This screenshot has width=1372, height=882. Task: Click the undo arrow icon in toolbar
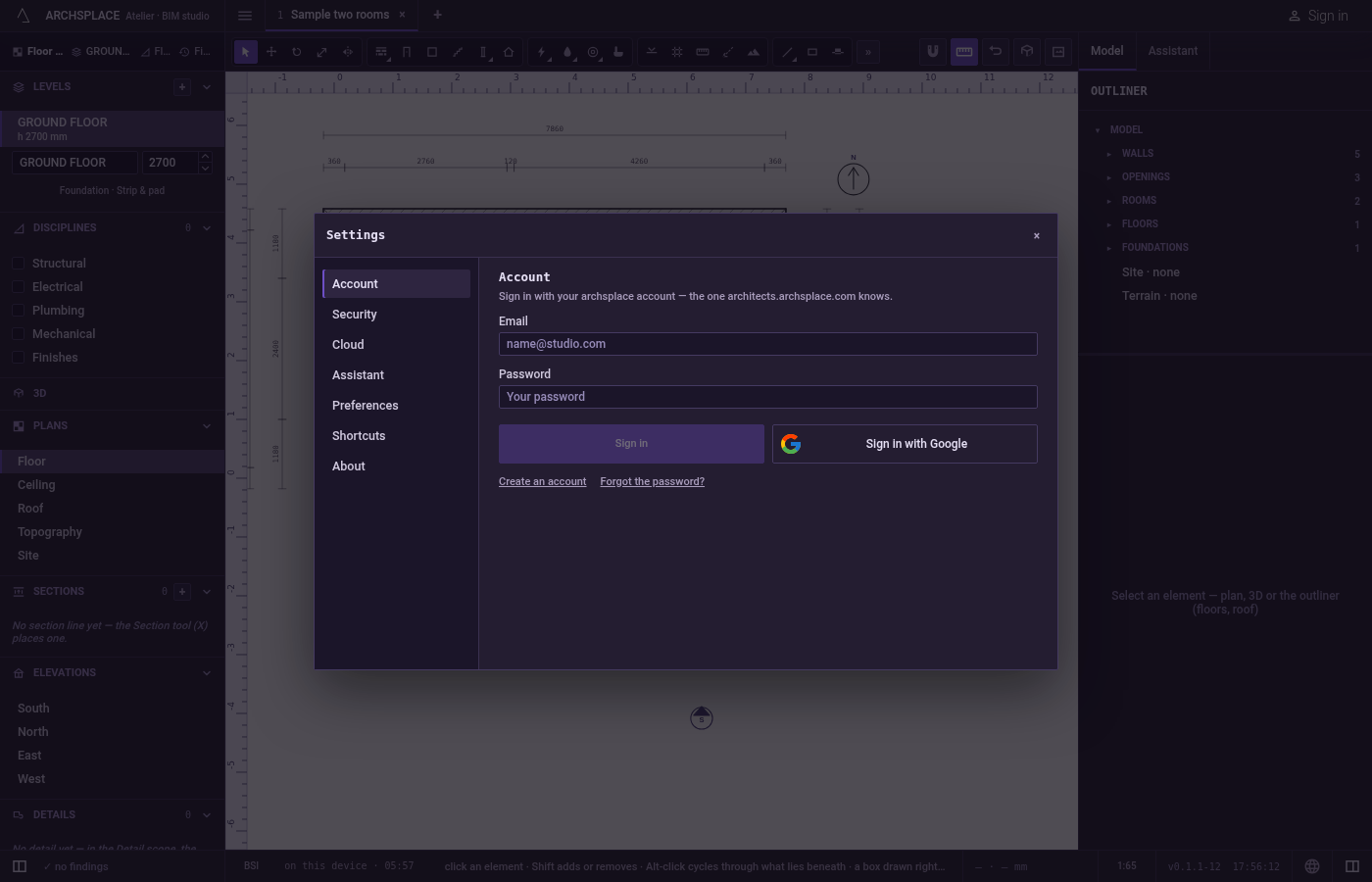pos(996,51)
